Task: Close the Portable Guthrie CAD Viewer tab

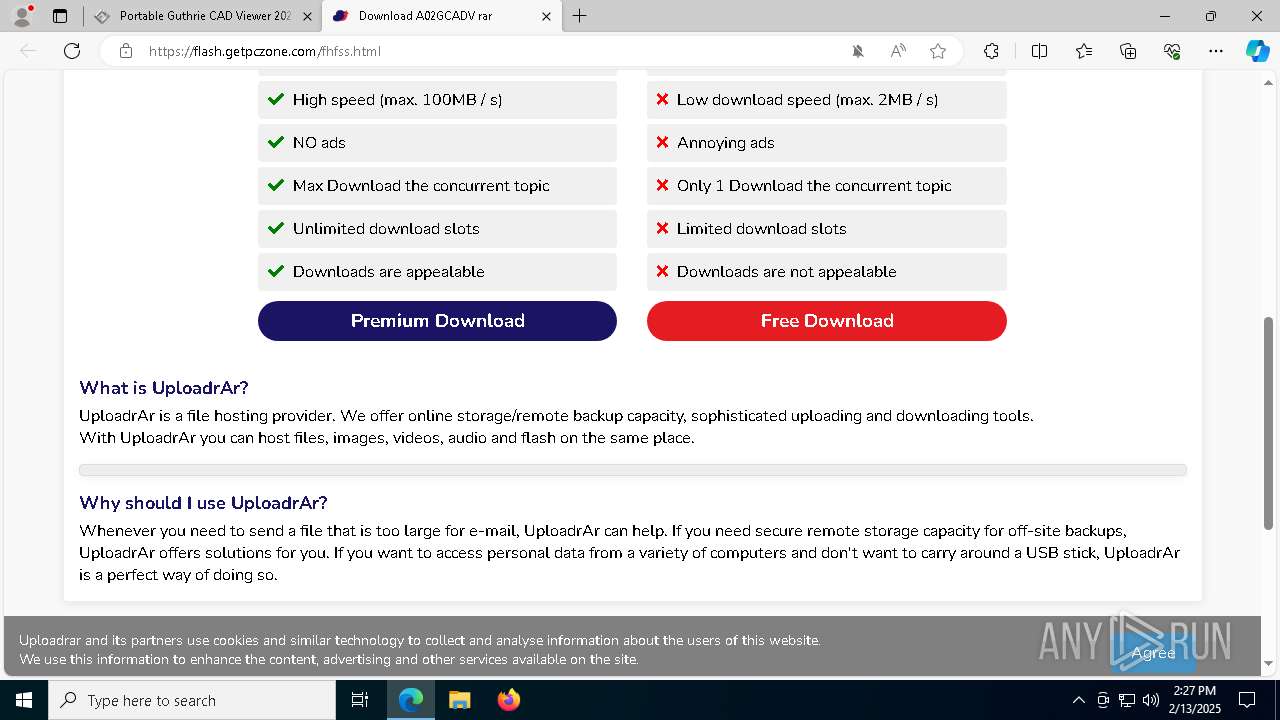Action: pos(307,16)
